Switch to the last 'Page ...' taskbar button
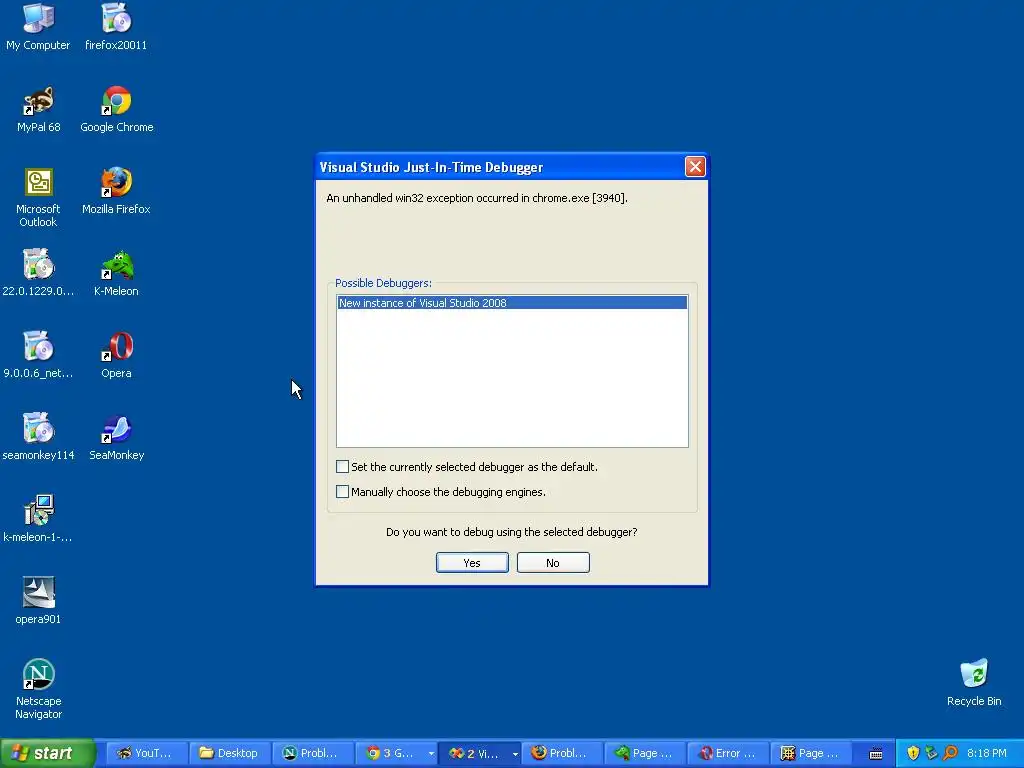The height and width of the screenshot is (768, 1024). 812,753
